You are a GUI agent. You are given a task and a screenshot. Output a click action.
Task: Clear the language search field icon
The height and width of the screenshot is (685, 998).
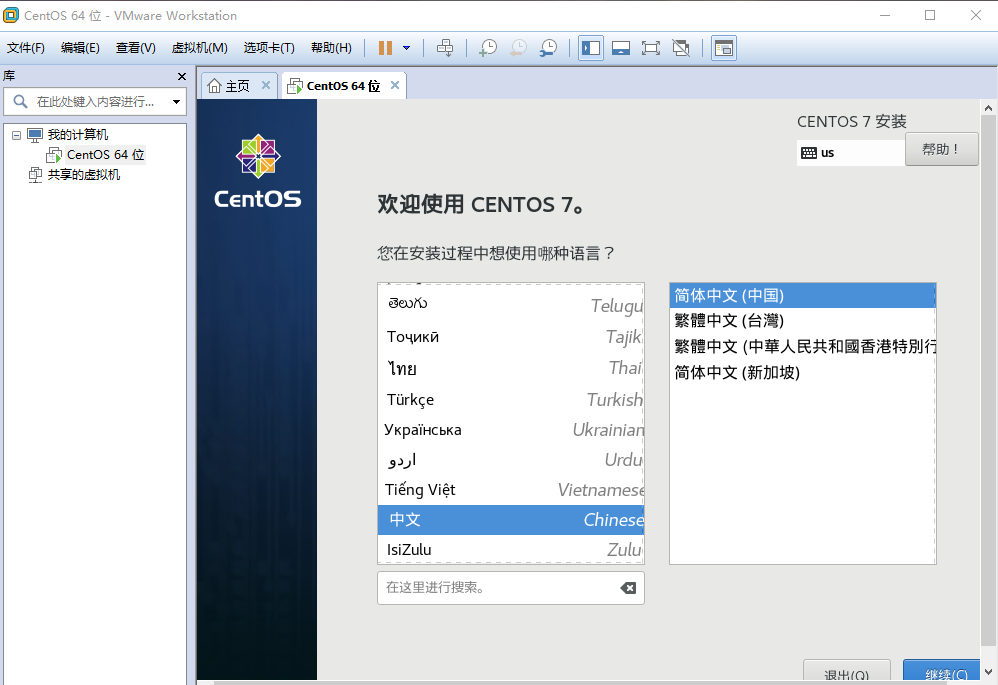(x=628, y=588)
